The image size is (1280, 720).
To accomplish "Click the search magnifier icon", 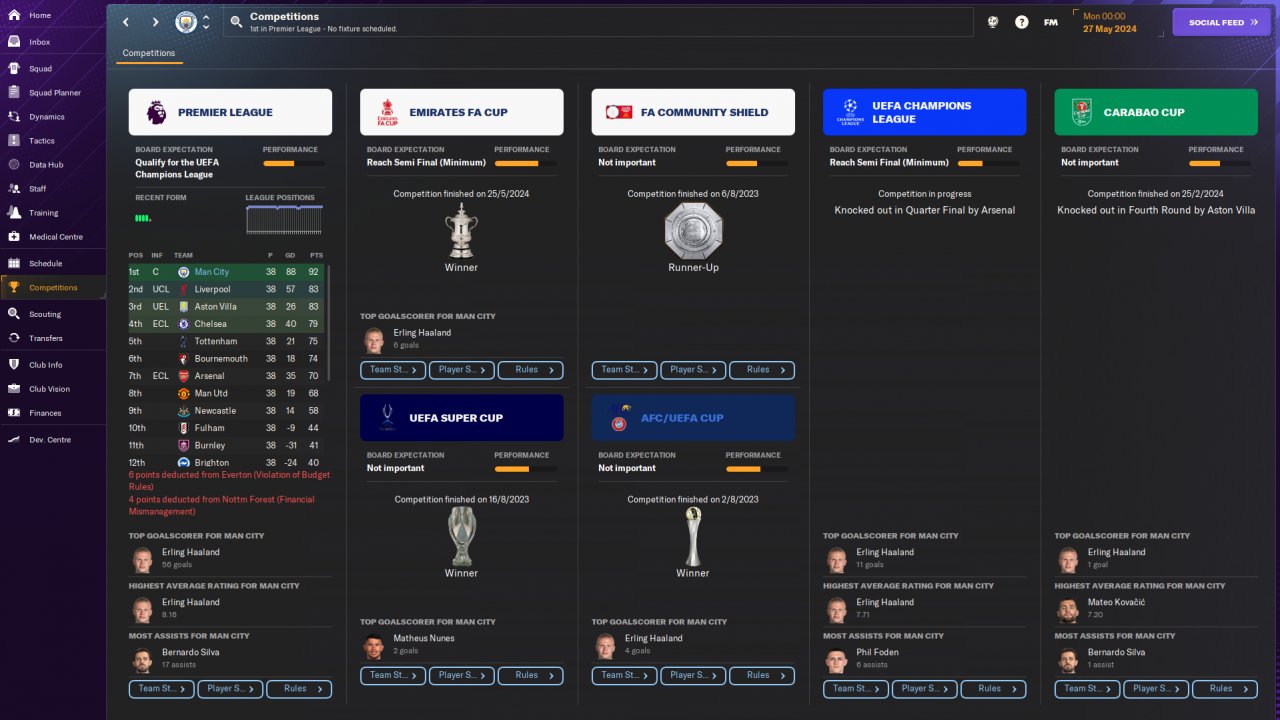I will pos(236,21).
